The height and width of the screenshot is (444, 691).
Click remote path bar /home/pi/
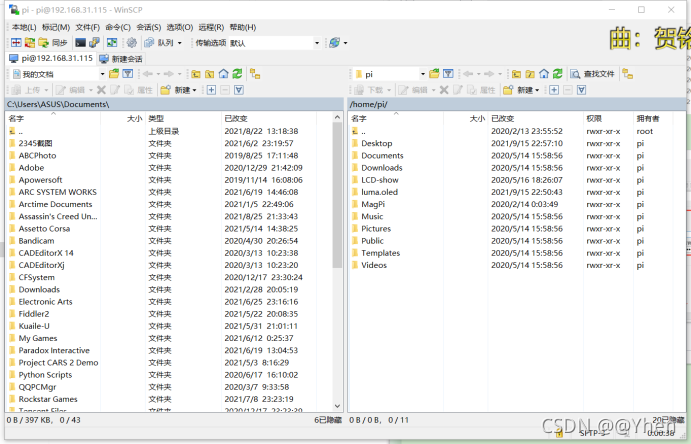tap(516, 104)
